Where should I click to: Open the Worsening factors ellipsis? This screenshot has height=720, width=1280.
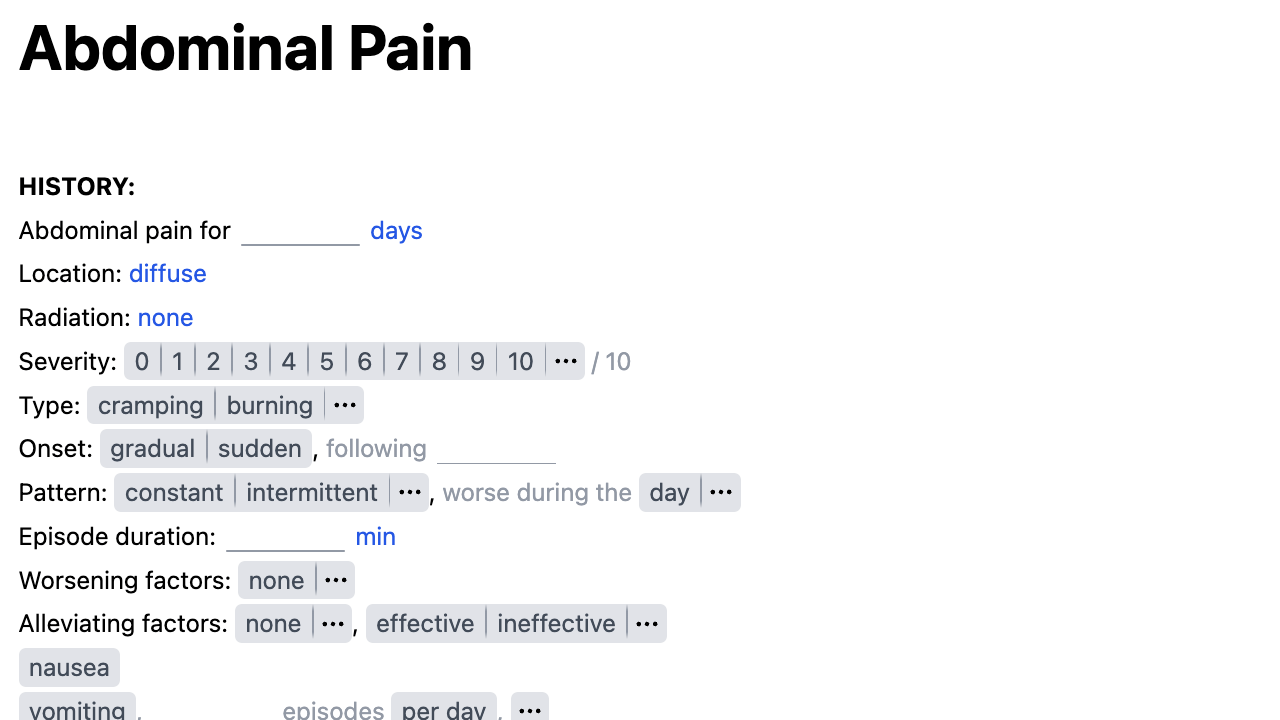coord(335,580)
